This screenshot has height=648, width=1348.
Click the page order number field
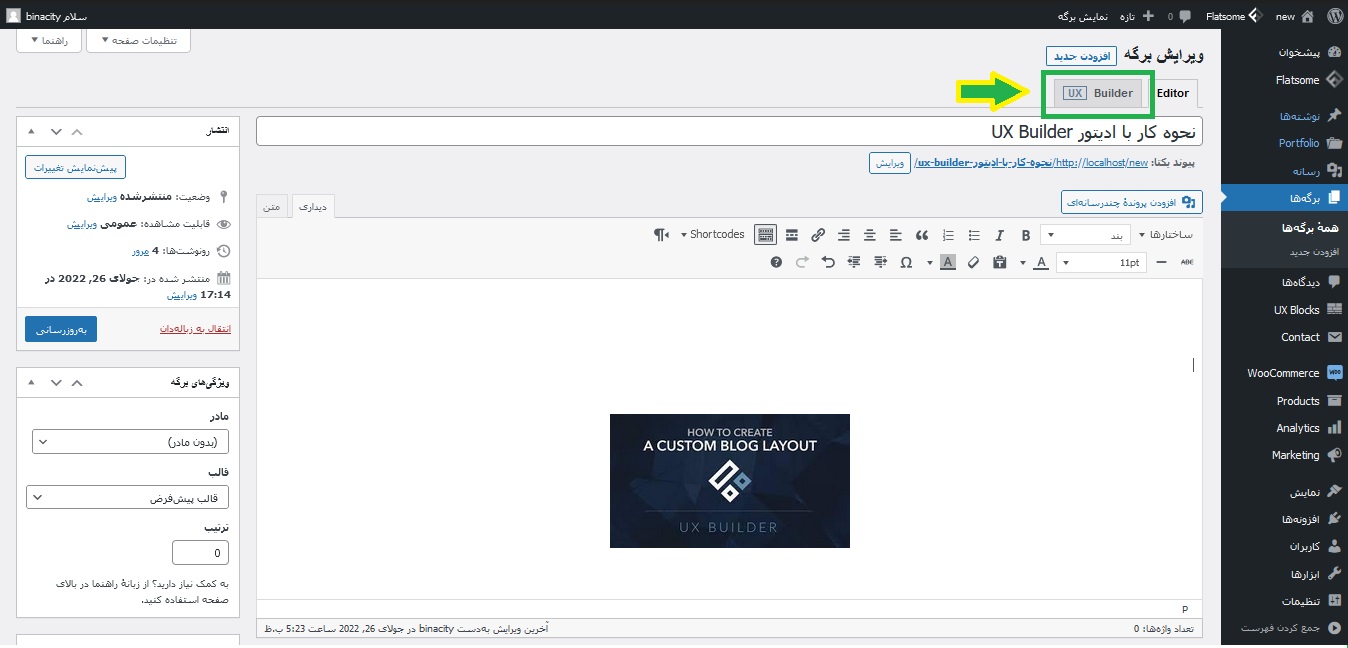[200, 552]
